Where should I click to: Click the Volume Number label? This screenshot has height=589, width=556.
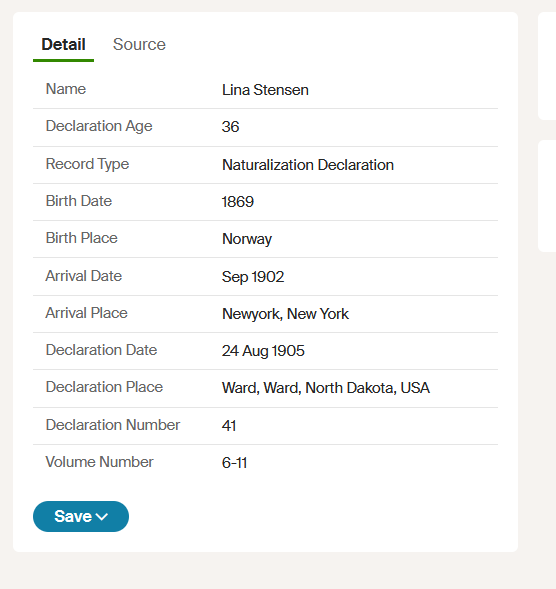(x=99, y=462)
